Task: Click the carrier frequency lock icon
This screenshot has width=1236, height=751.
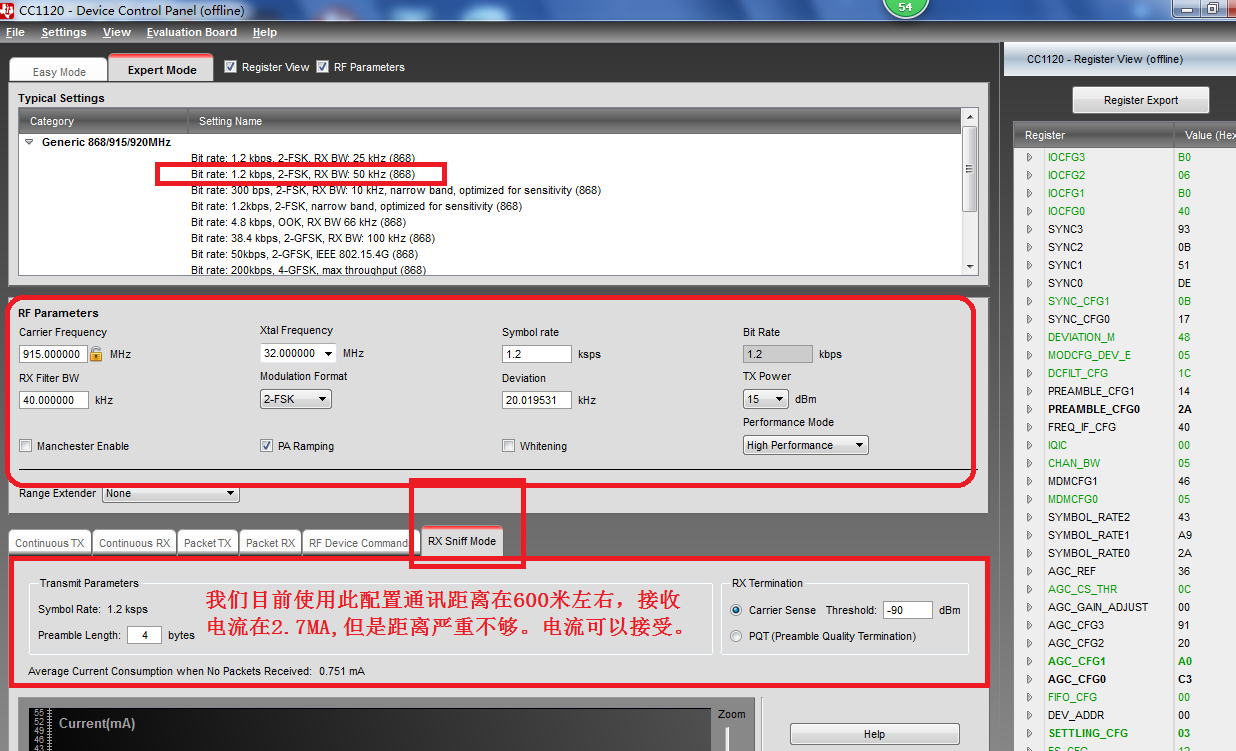Action: coord(96,353)
